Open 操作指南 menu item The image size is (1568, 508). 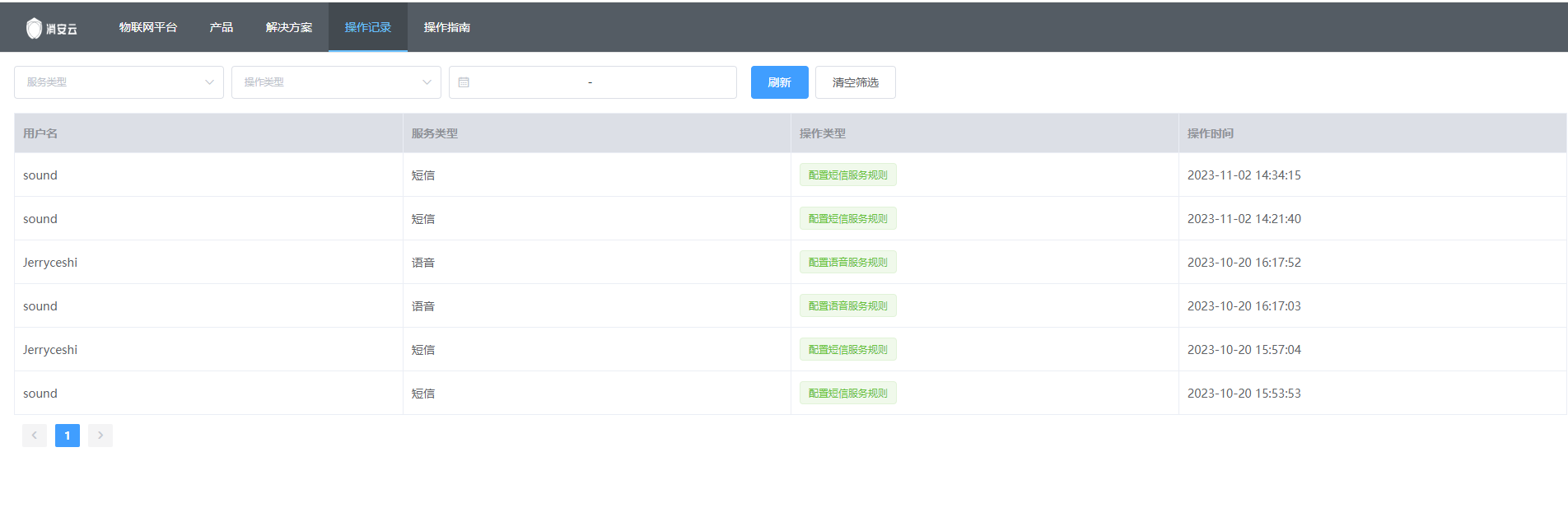447,27
